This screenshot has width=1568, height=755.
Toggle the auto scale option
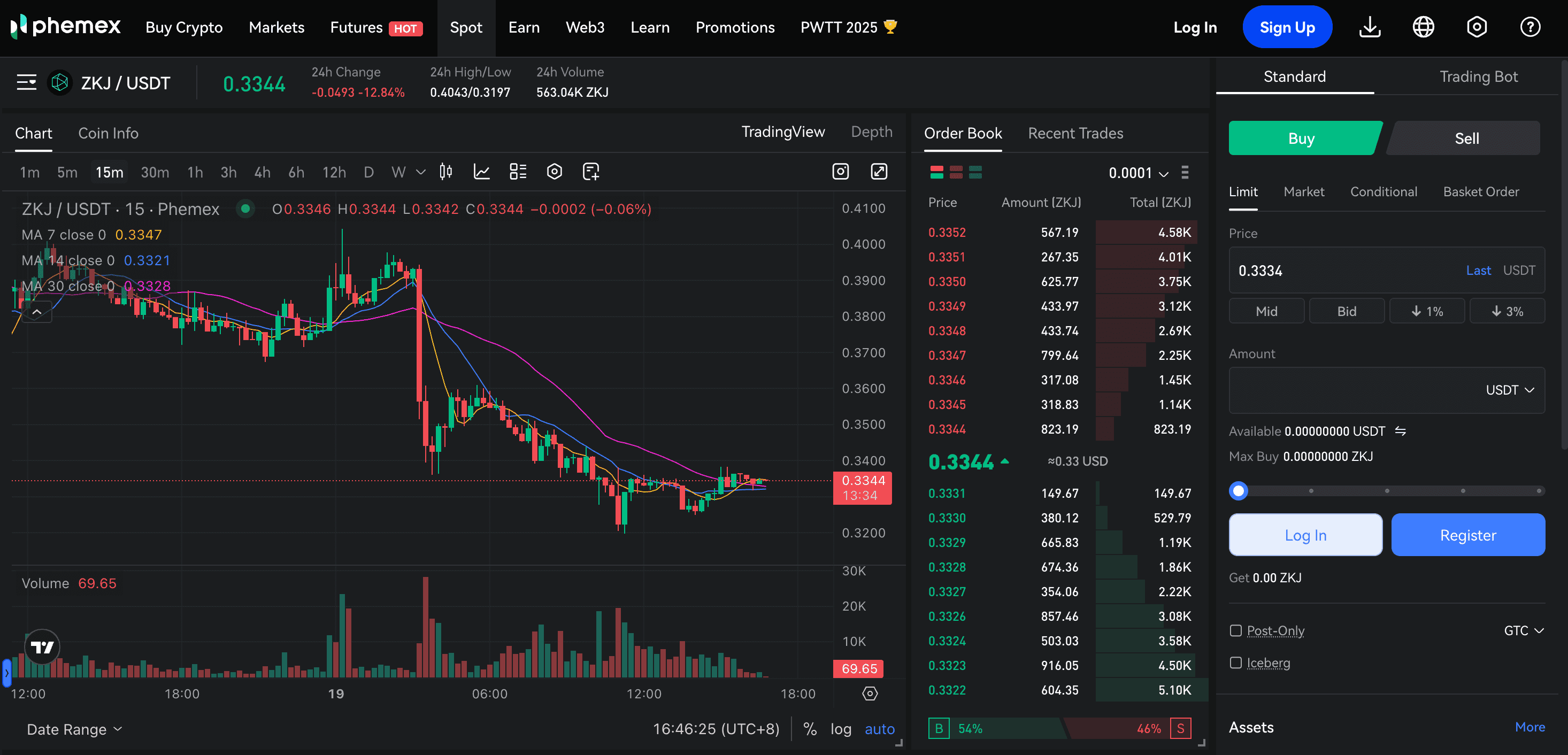[x=880, y=729]
